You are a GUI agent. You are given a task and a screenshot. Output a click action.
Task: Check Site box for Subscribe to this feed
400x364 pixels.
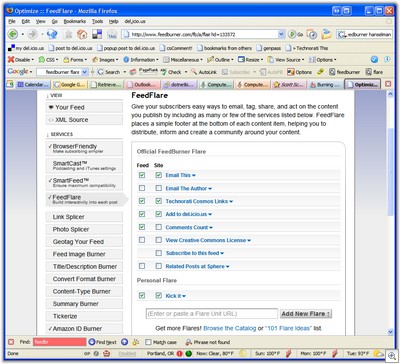pyautogui.click(x=159, y=253)
